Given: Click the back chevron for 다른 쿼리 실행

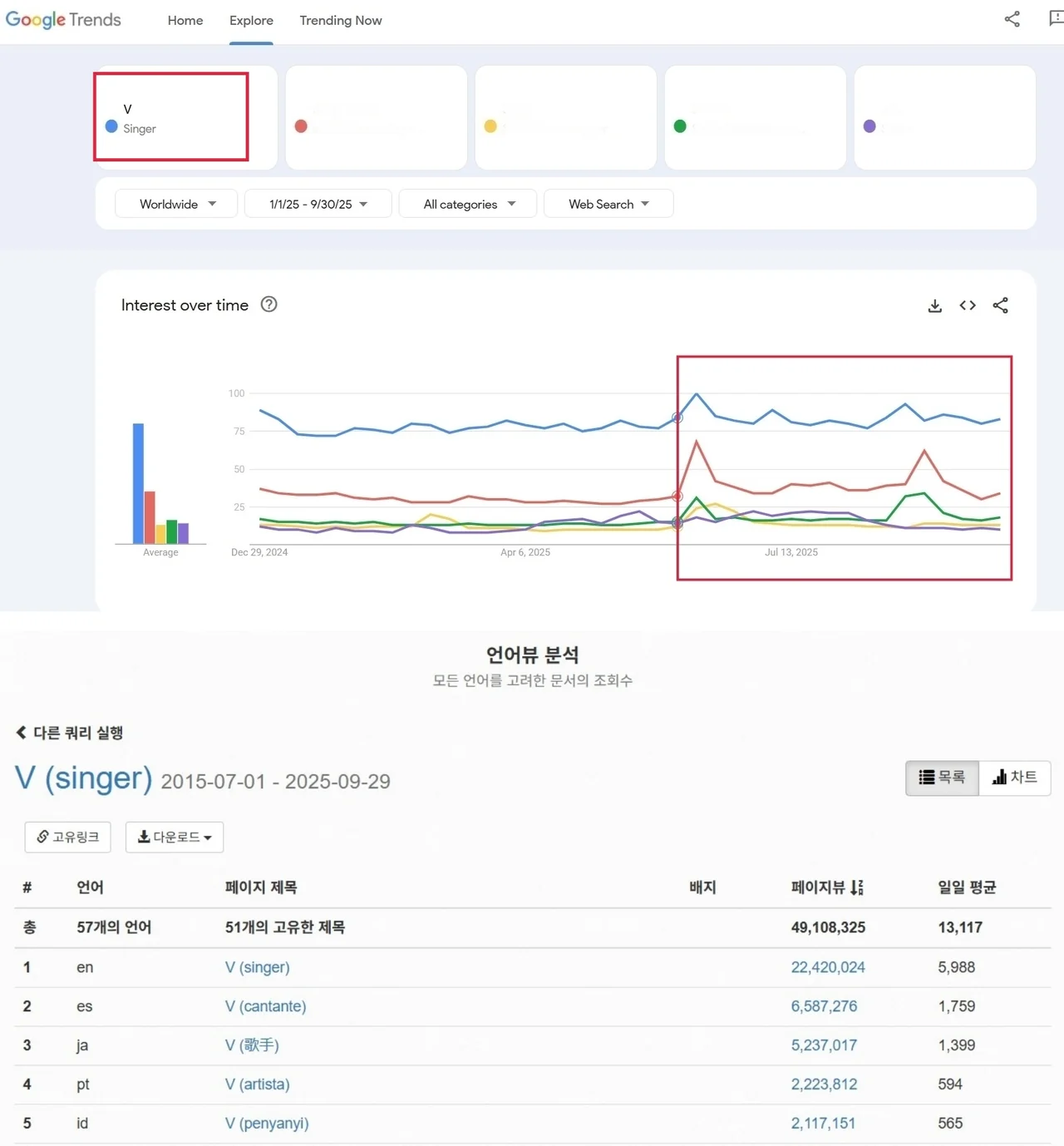Looking at the screenshot, I should click(x=21, y=733).
